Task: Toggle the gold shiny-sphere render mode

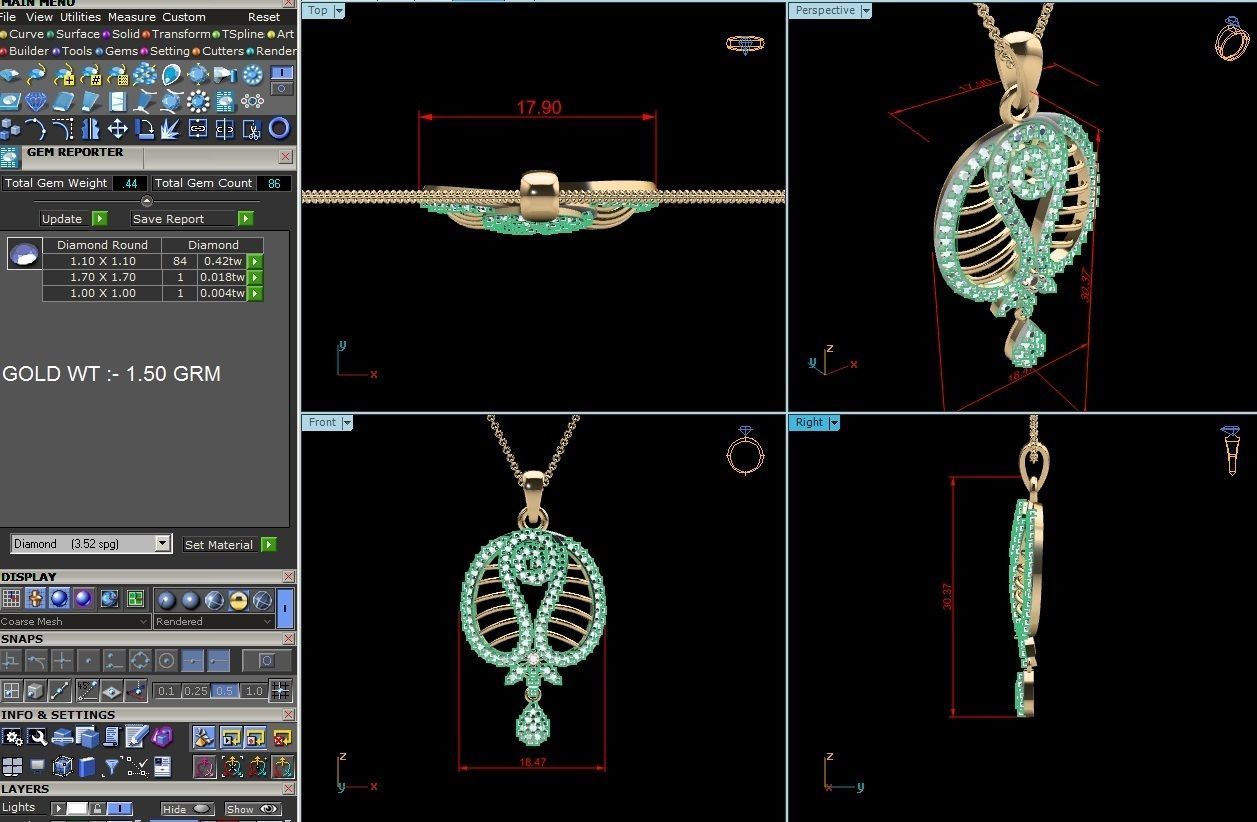Action: 238,600
